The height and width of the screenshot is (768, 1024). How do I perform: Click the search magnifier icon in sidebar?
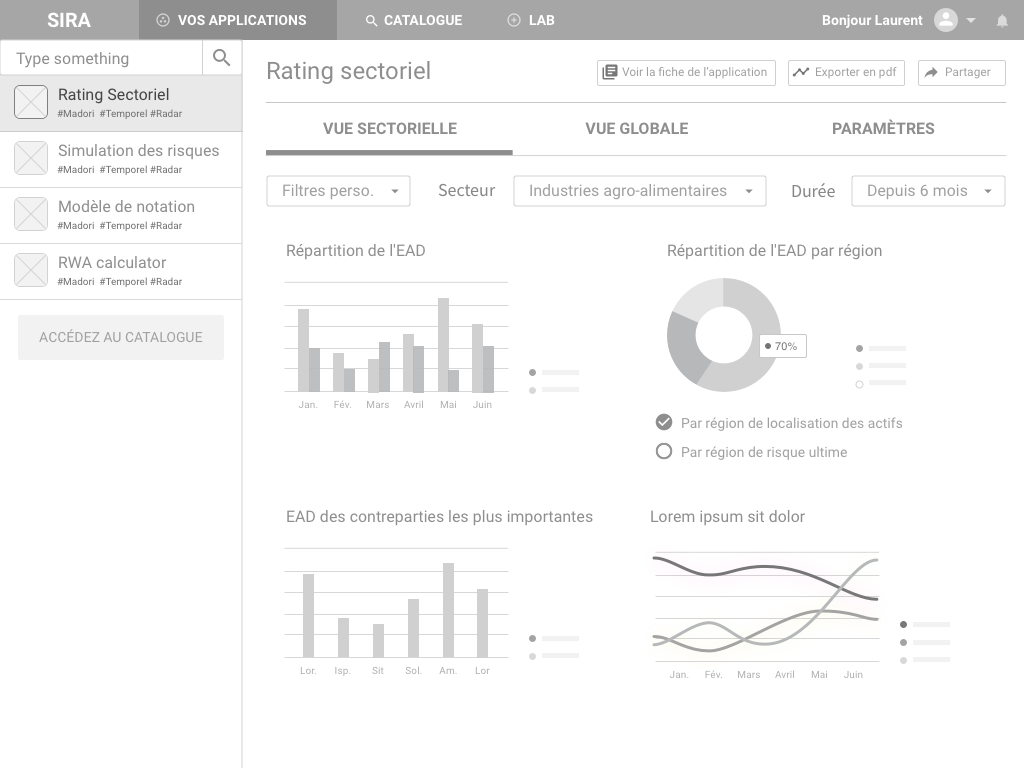coord(221,58)
